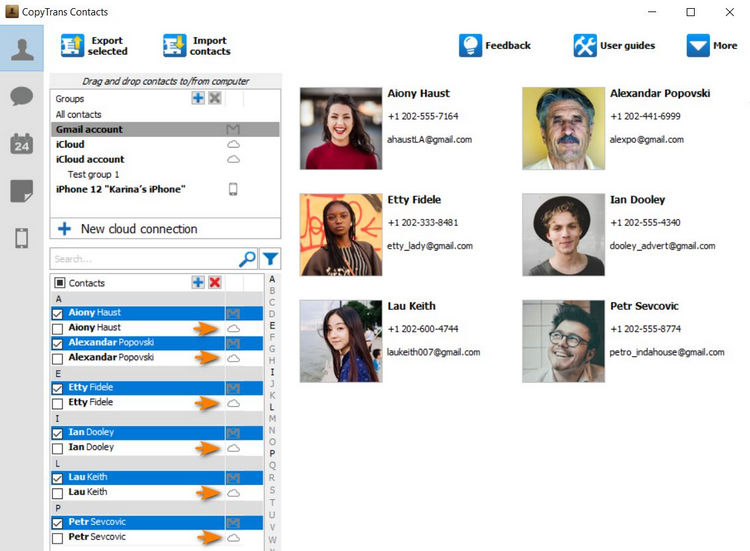Image resolution: width=750 pixels, height=551 pixels.
Task: Open the Calendar section in the sidebar
Action: pos(22,143)
